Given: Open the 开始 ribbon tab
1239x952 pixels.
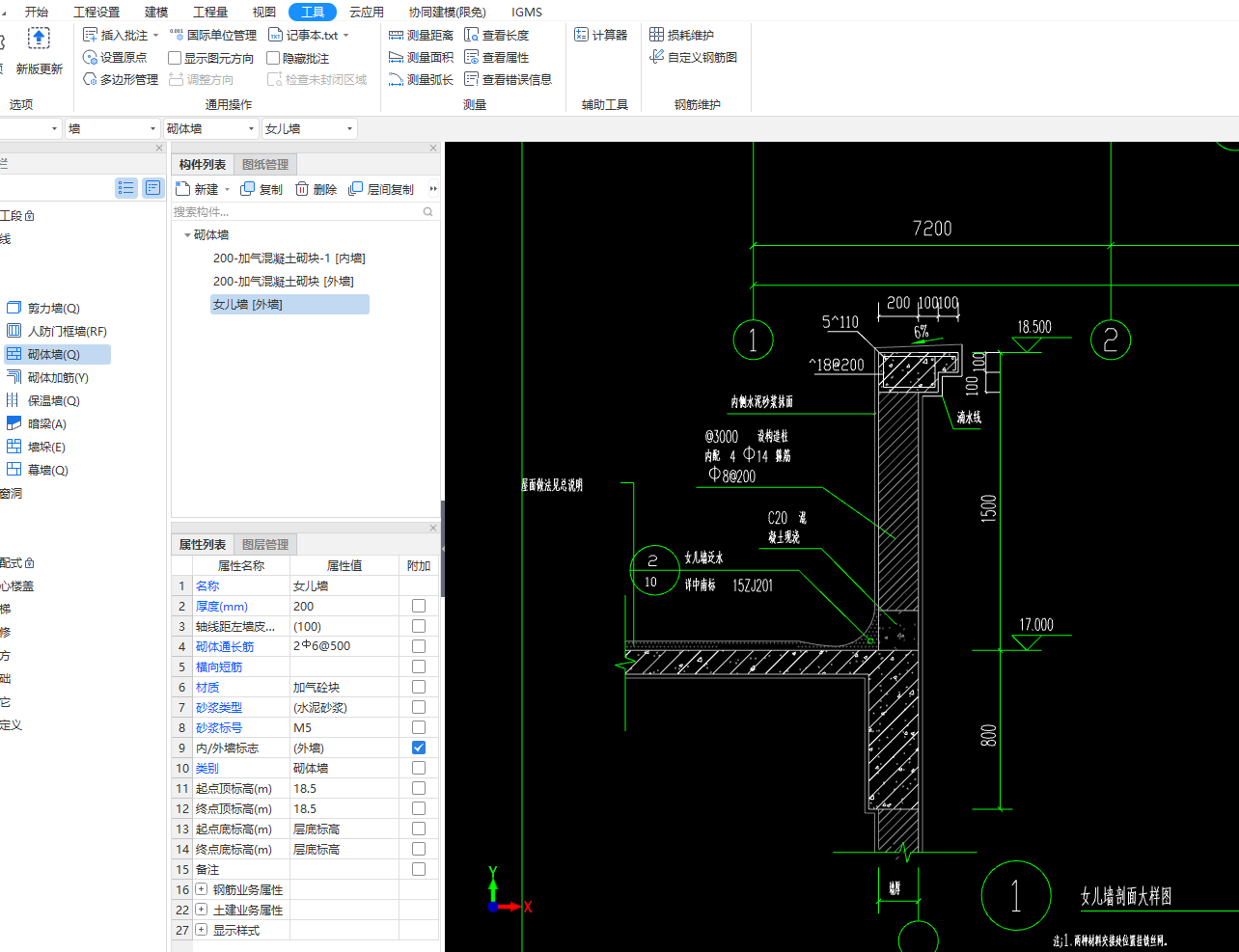Looking at the screenshot, I should click(37, 12).
